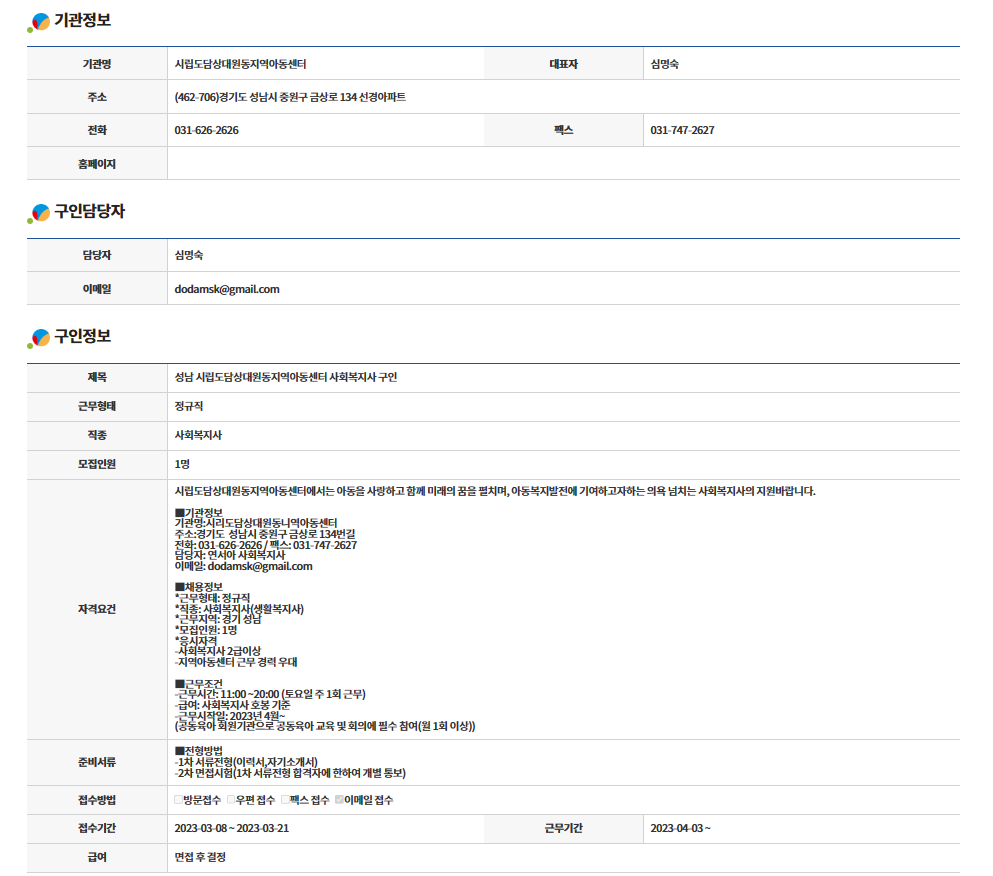Click the work period 2023-04-03 ~
993x876 pixels.
click(x=680, y=828)
